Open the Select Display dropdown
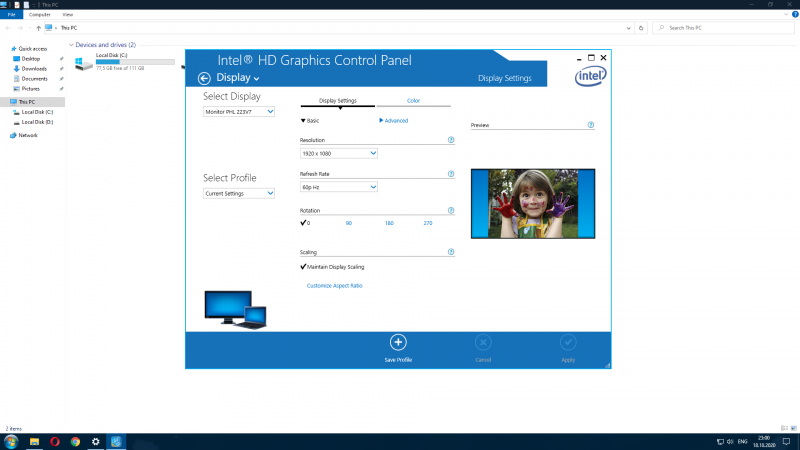Viewport: 800px width, 450px height. pos(238,112)
